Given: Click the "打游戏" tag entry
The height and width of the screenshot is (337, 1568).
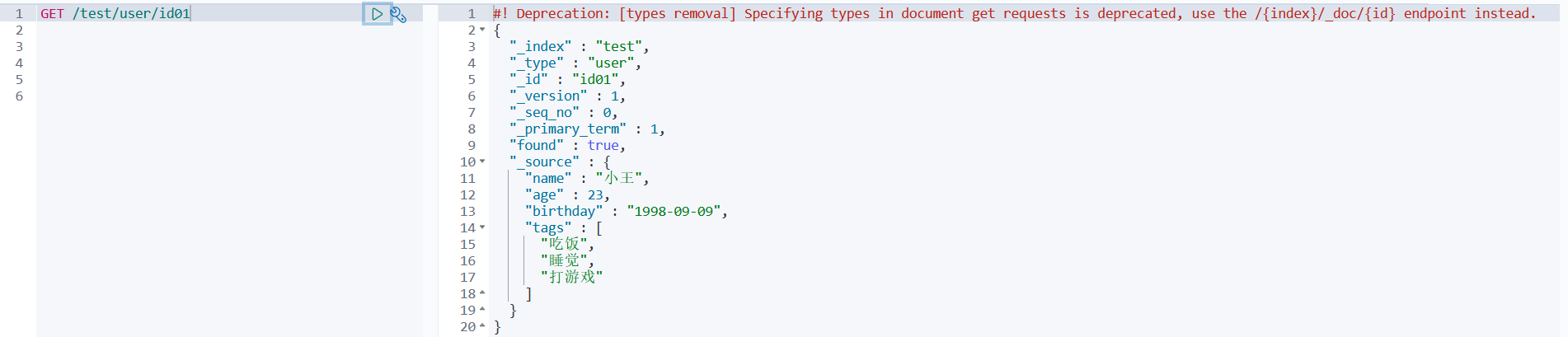Looking at the screenshot, I should pyautogui.click(x=571, y=278).
